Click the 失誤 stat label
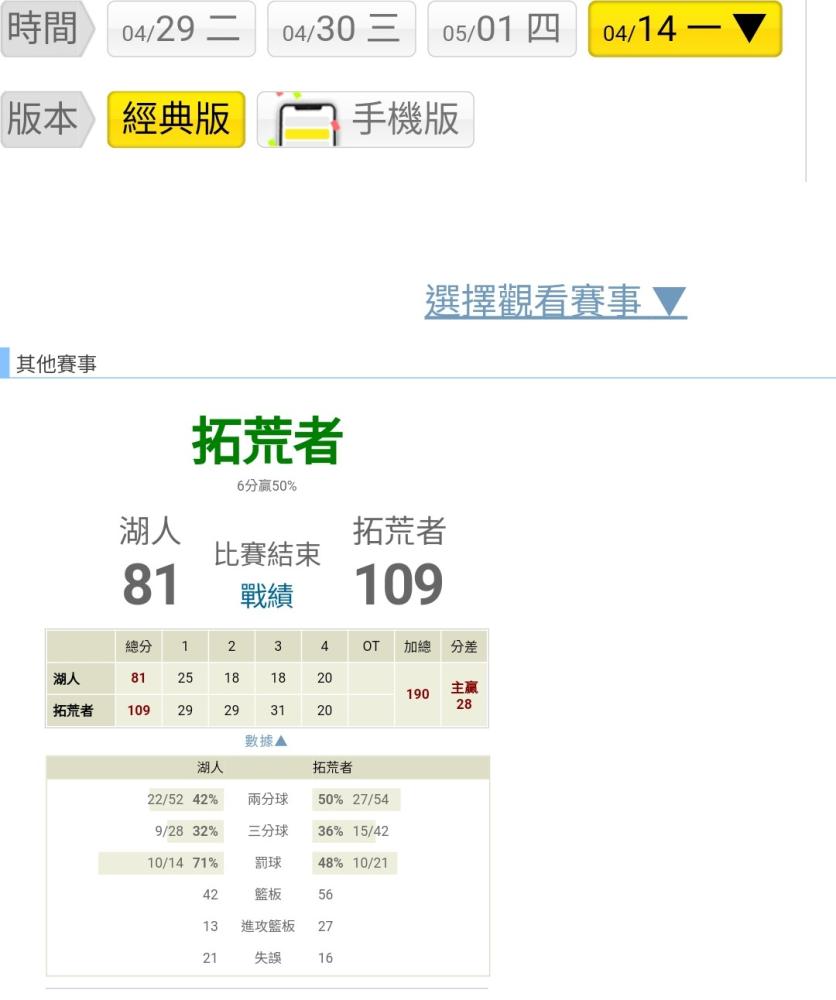Screen dimensions: 836x1000 coord(268,958)
